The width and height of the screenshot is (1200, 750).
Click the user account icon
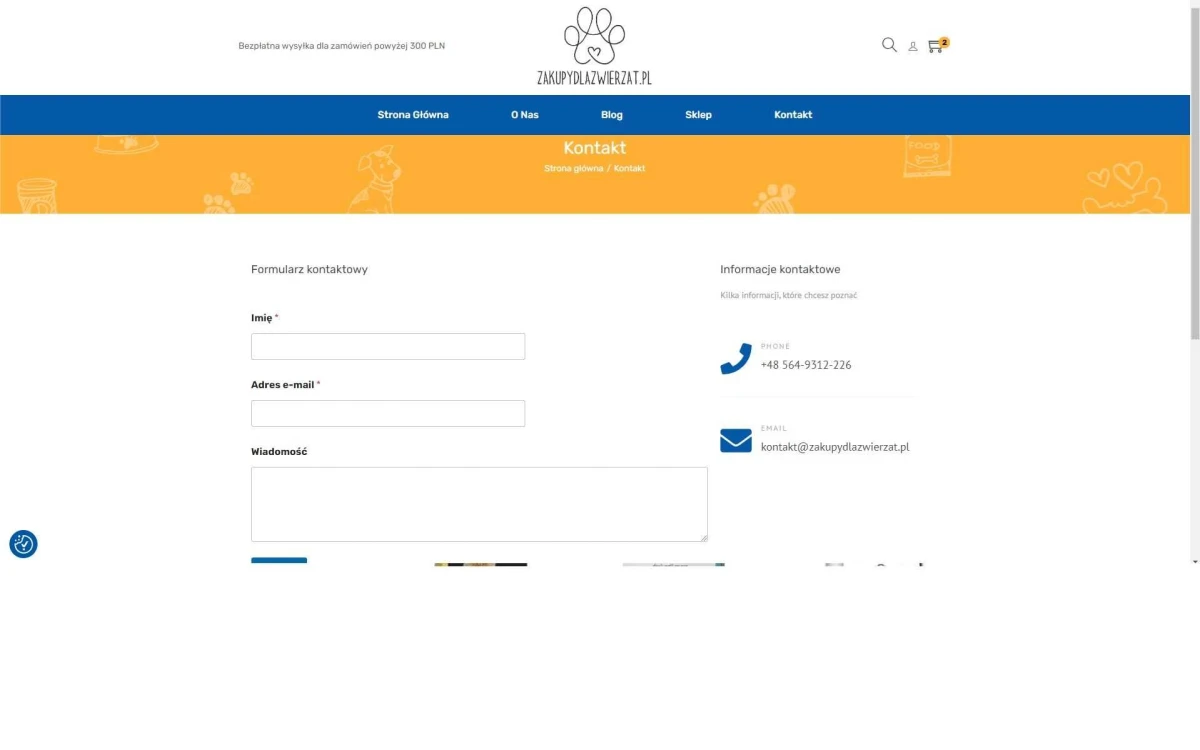point(913,47)
